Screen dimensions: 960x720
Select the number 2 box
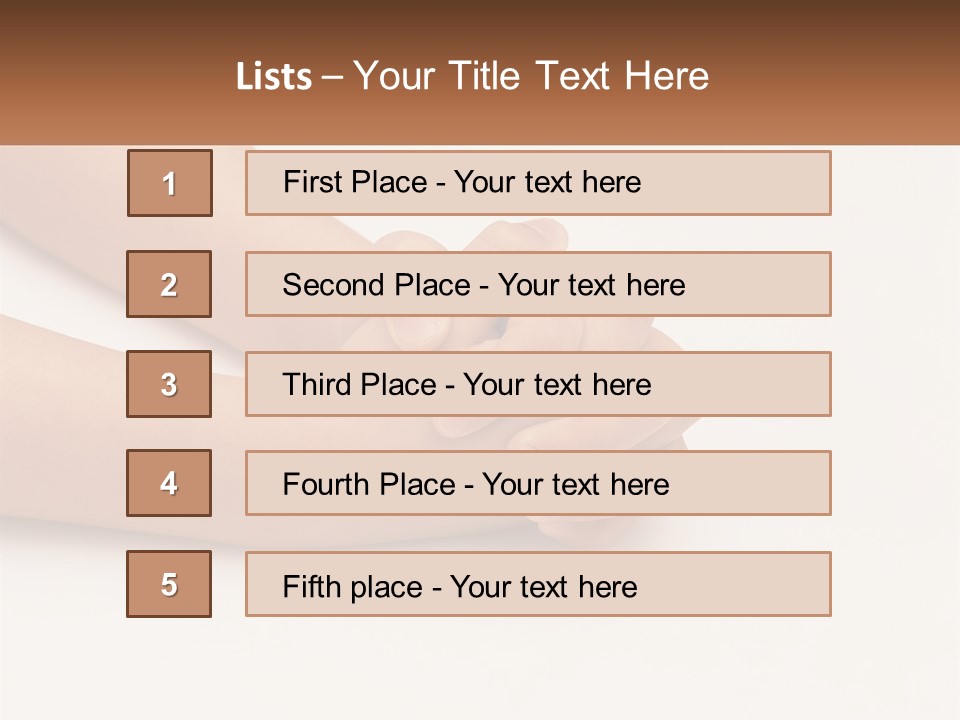[x=169, y=284]
